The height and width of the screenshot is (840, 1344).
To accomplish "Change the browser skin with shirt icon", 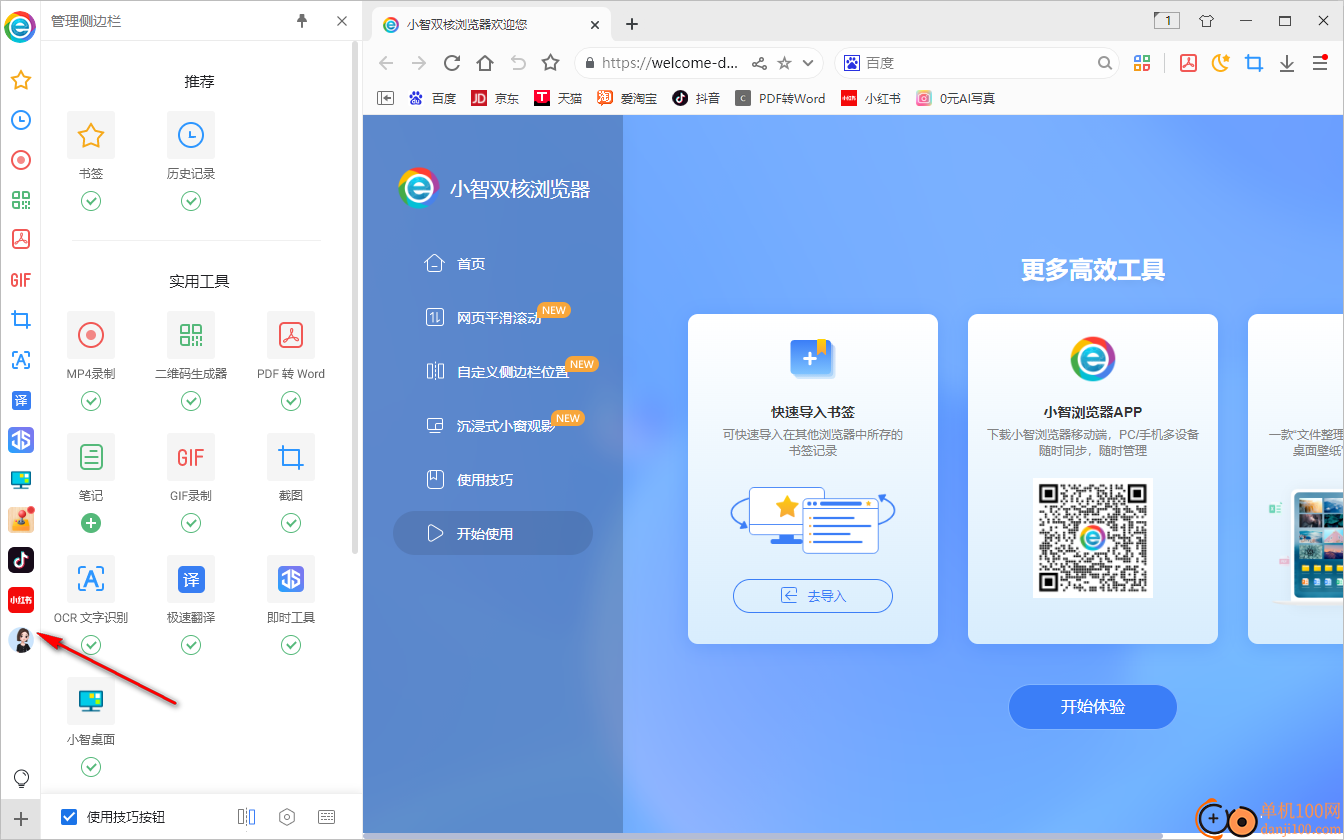I will 1206,21.
